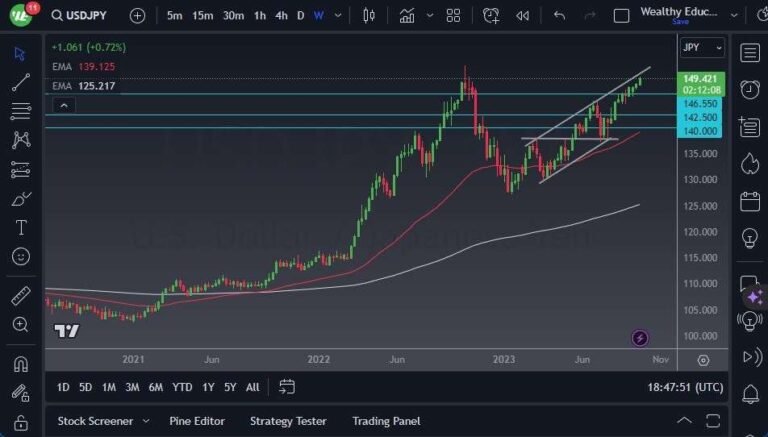Switch to 5m timeframe
Screen dimensions: 768x437
[174, 16]
